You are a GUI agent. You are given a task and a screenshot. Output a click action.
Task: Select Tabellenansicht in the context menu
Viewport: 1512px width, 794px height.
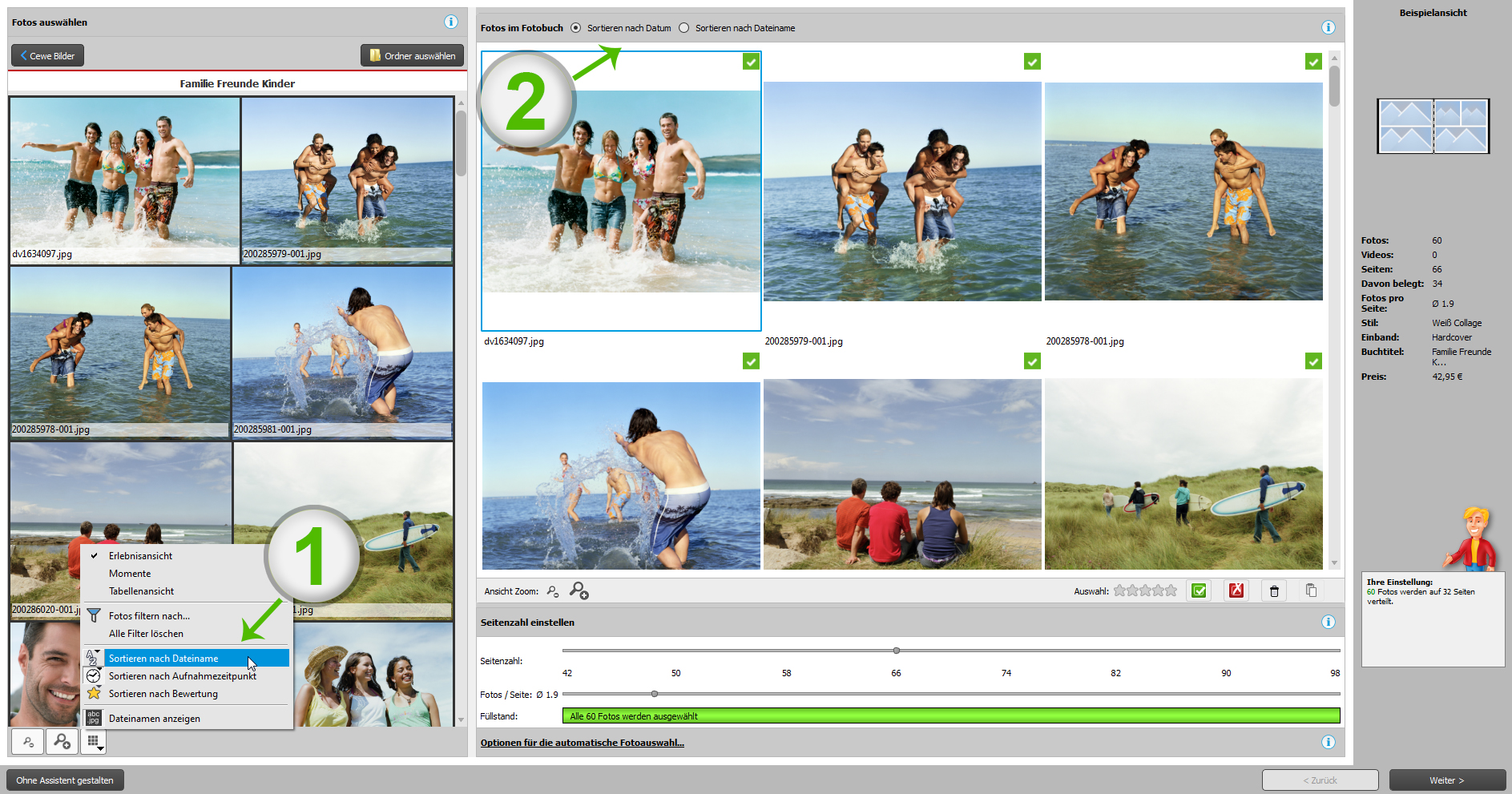coord(141,591)
